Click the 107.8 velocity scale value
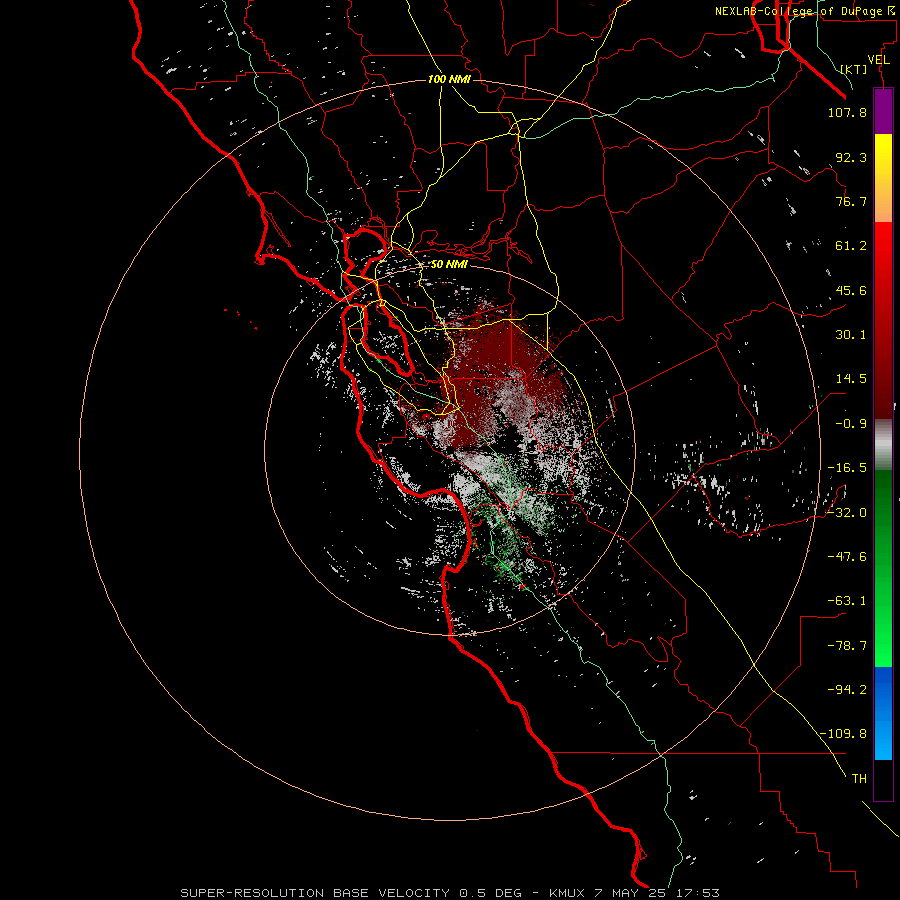The height and width of the screenshot is (900, 900). [x=847, y=112]
